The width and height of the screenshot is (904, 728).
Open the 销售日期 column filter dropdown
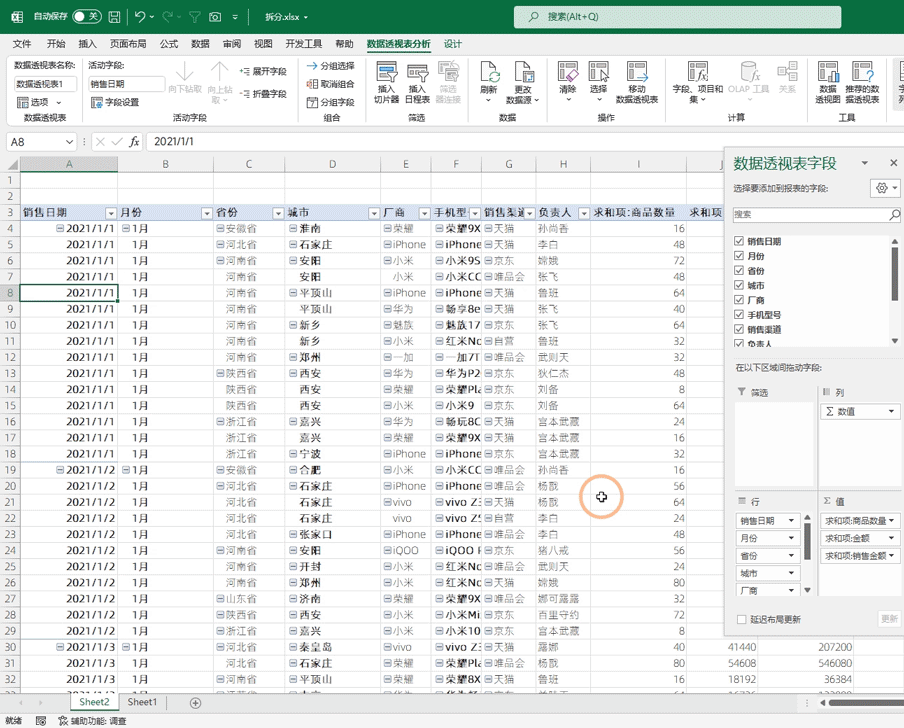pyautogui.click(x=111, y=213)
